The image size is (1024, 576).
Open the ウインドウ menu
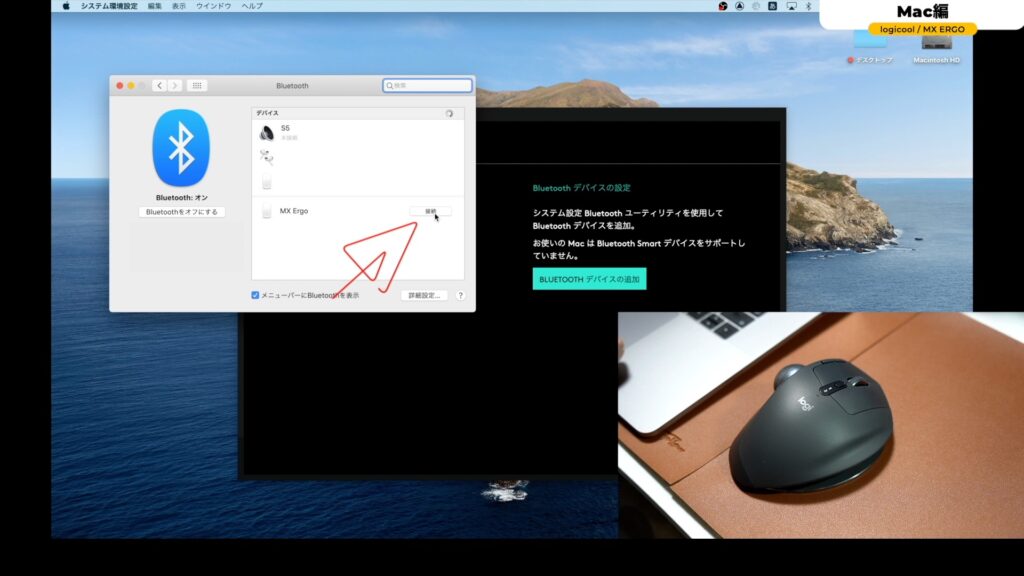[214, 6]
